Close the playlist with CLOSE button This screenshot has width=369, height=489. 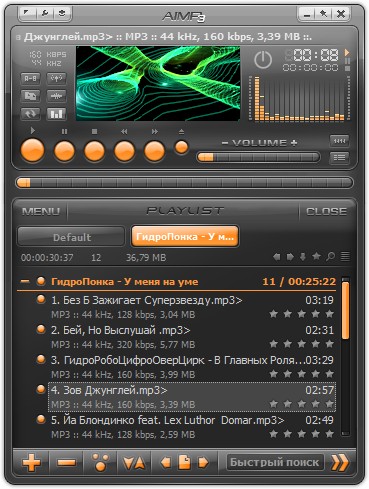pyautogui.click(x=326, y=211)
